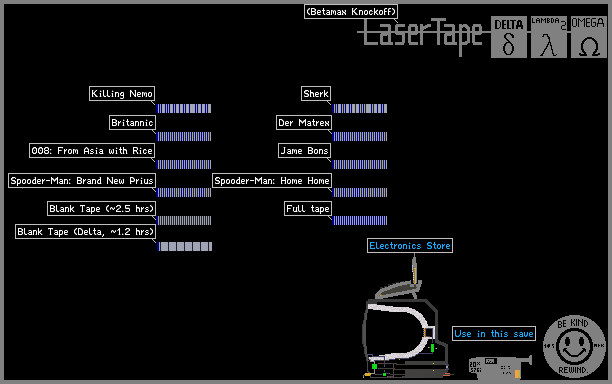Click the Blank Tape 2.5 hrs gray strip
The height and width of the screenshot is (384, 612).
[x=184, y=220]
